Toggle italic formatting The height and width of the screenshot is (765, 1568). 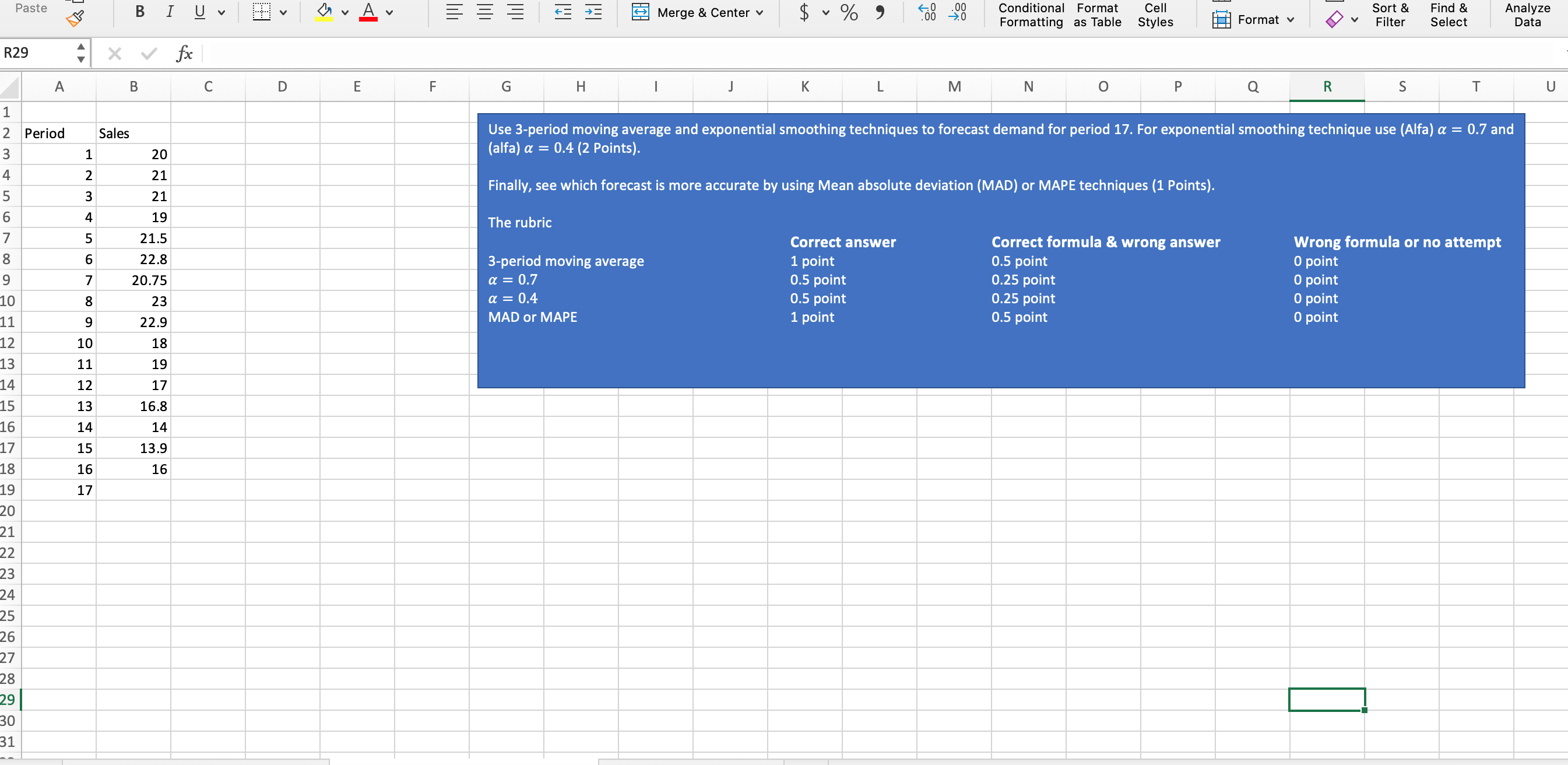pos(170,12)
